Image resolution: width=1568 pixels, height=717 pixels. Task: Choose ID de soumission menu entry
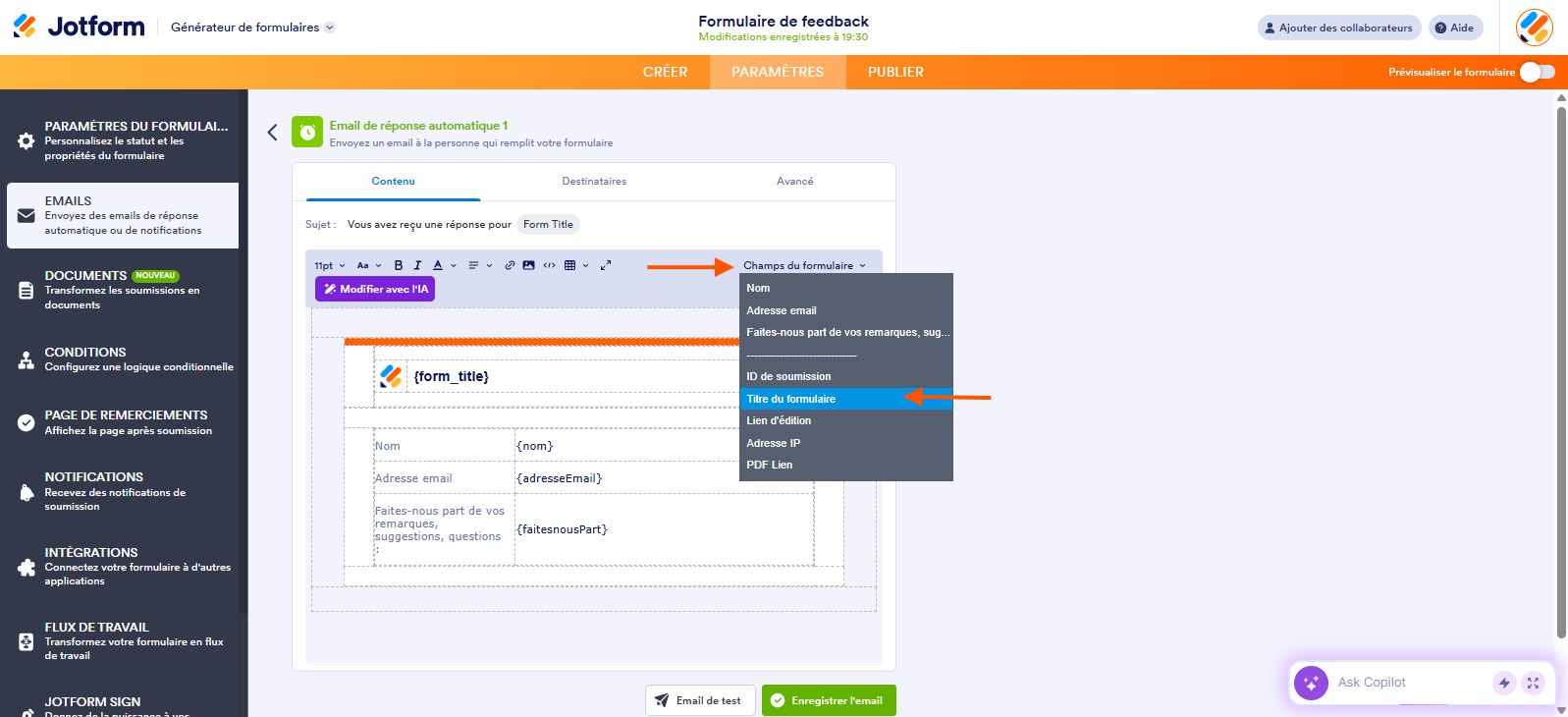click(x=846, y=376)
